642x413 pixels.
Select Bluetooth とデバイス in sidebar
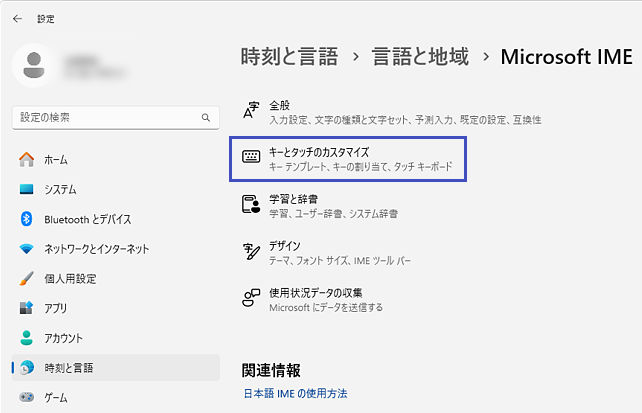pos(87,220)
